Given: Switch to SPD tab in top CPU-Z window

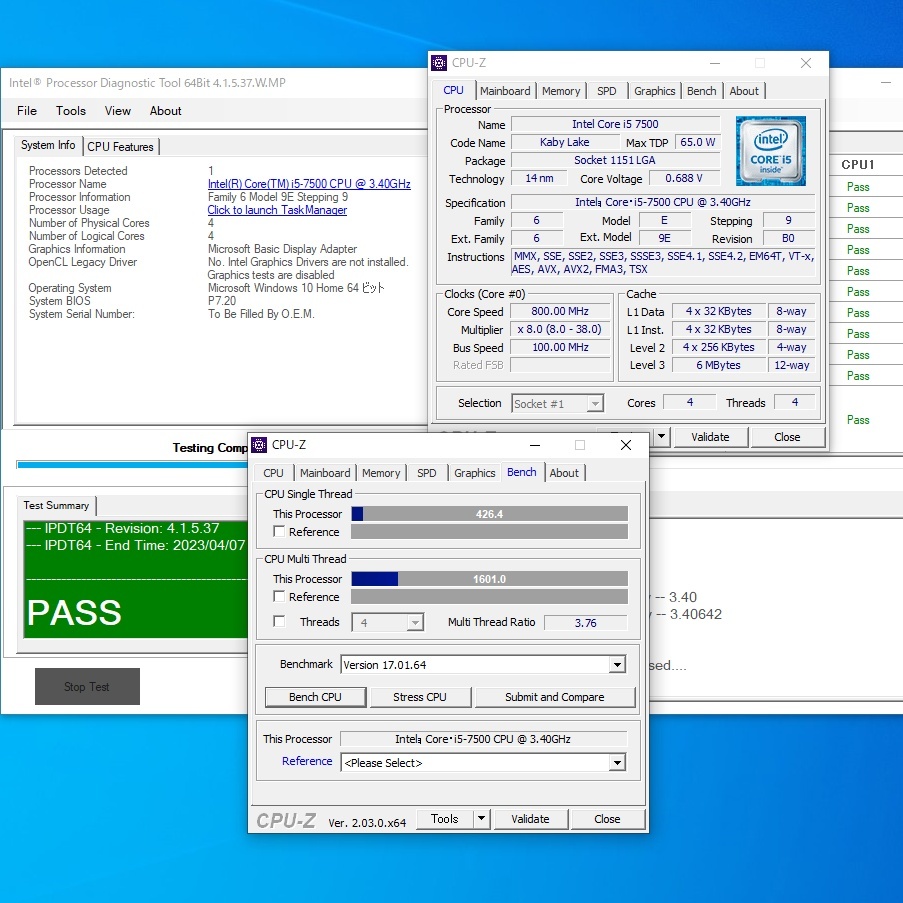Looking at the screenshot, I should pos(606,91).
